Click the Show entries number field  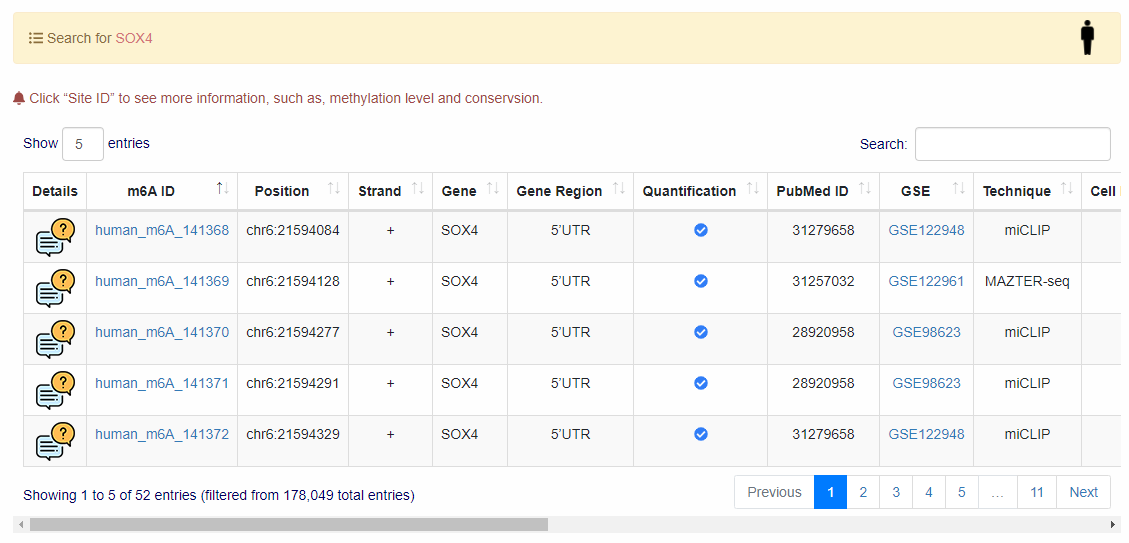pyautogui.click(x=83, y=144)
